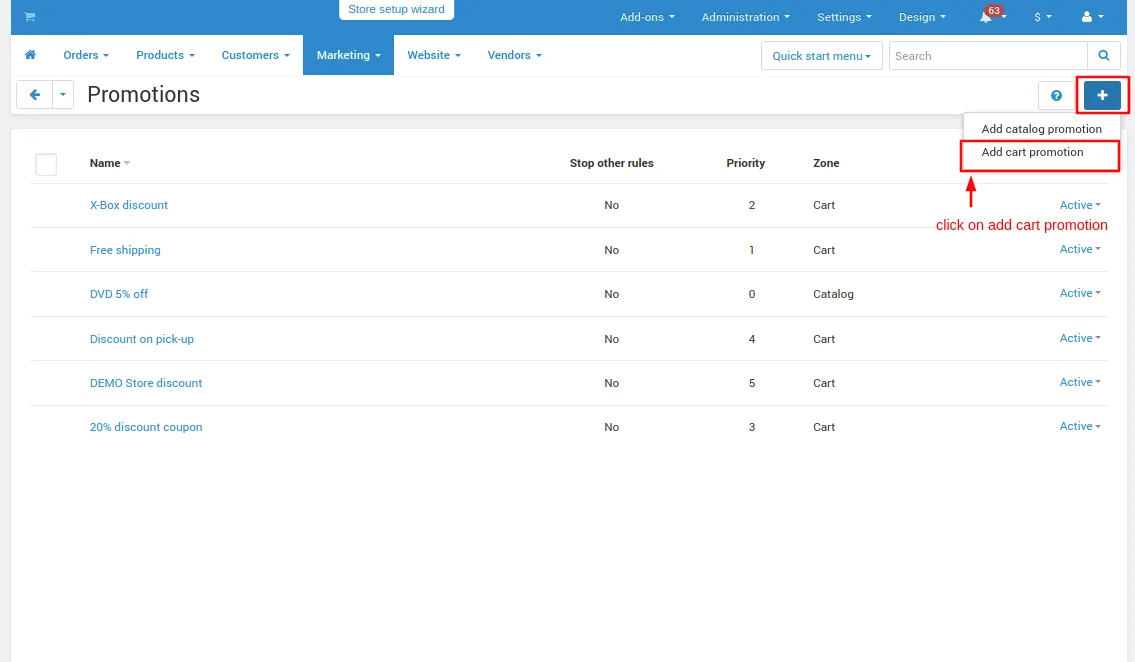The height and width of the screenshot is (662, 1135).
Task: Open the dropdown beside the back arrow
Action: pos(63,95)
